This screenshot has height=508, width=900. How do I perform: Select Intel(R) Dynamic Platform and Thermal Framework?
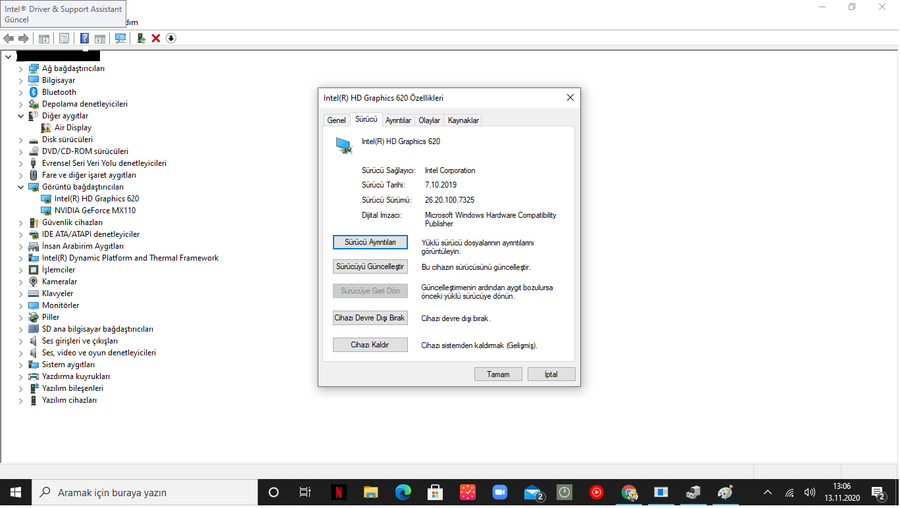tap(130, 258)
